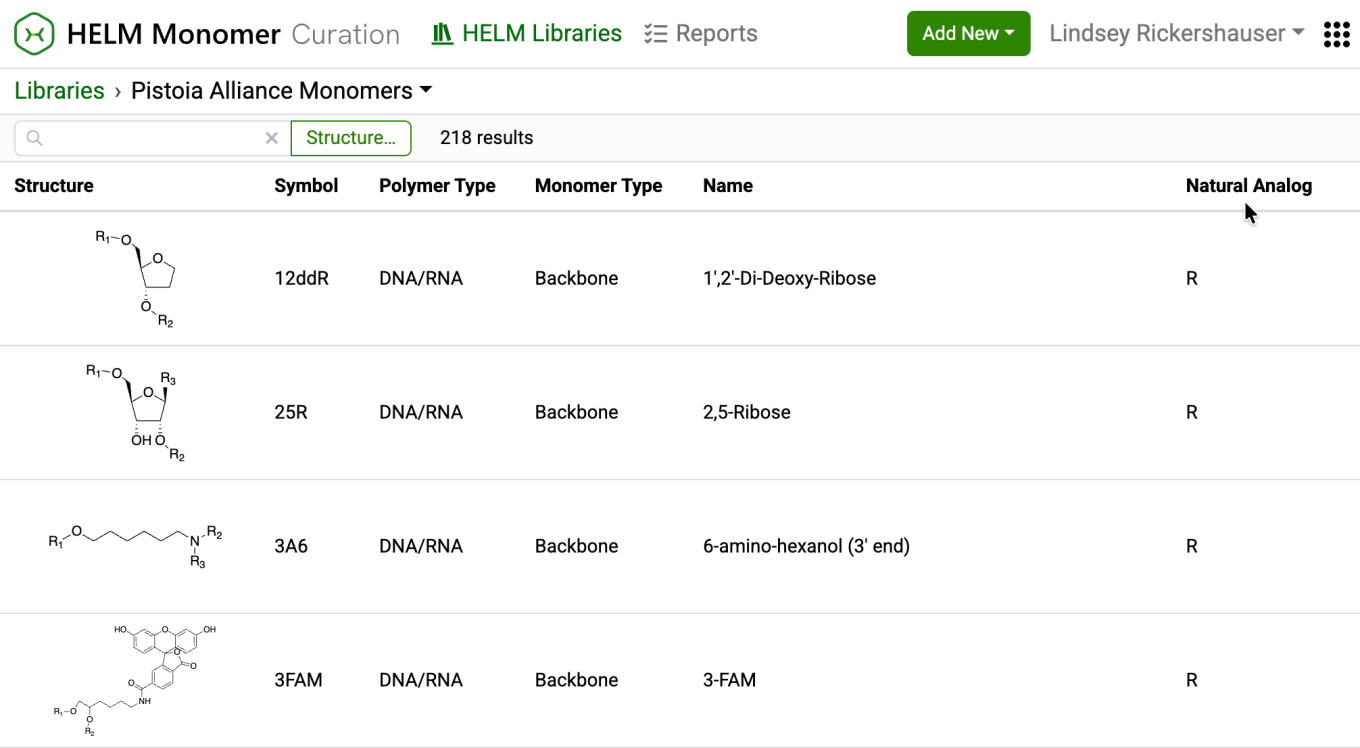Switch to the Reports tab
1360x748 pixels.
click(x=701, y=34)
